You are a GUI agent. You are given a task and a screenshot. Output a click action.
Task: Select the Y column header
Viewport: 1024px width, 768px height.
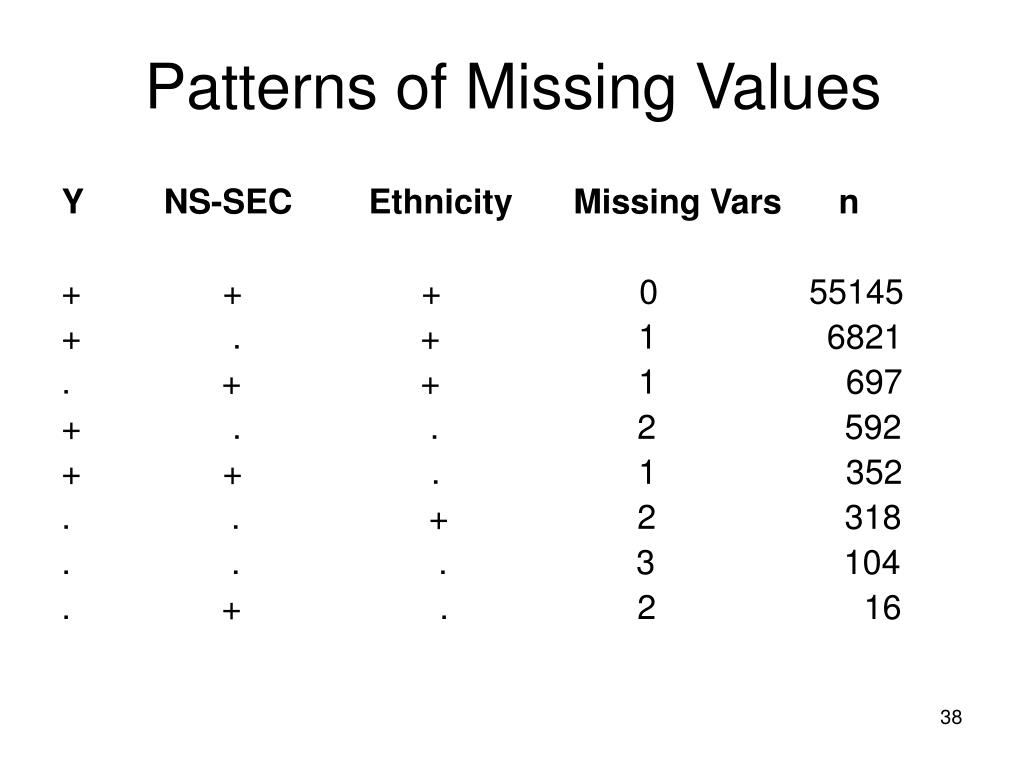coord(72,203)
